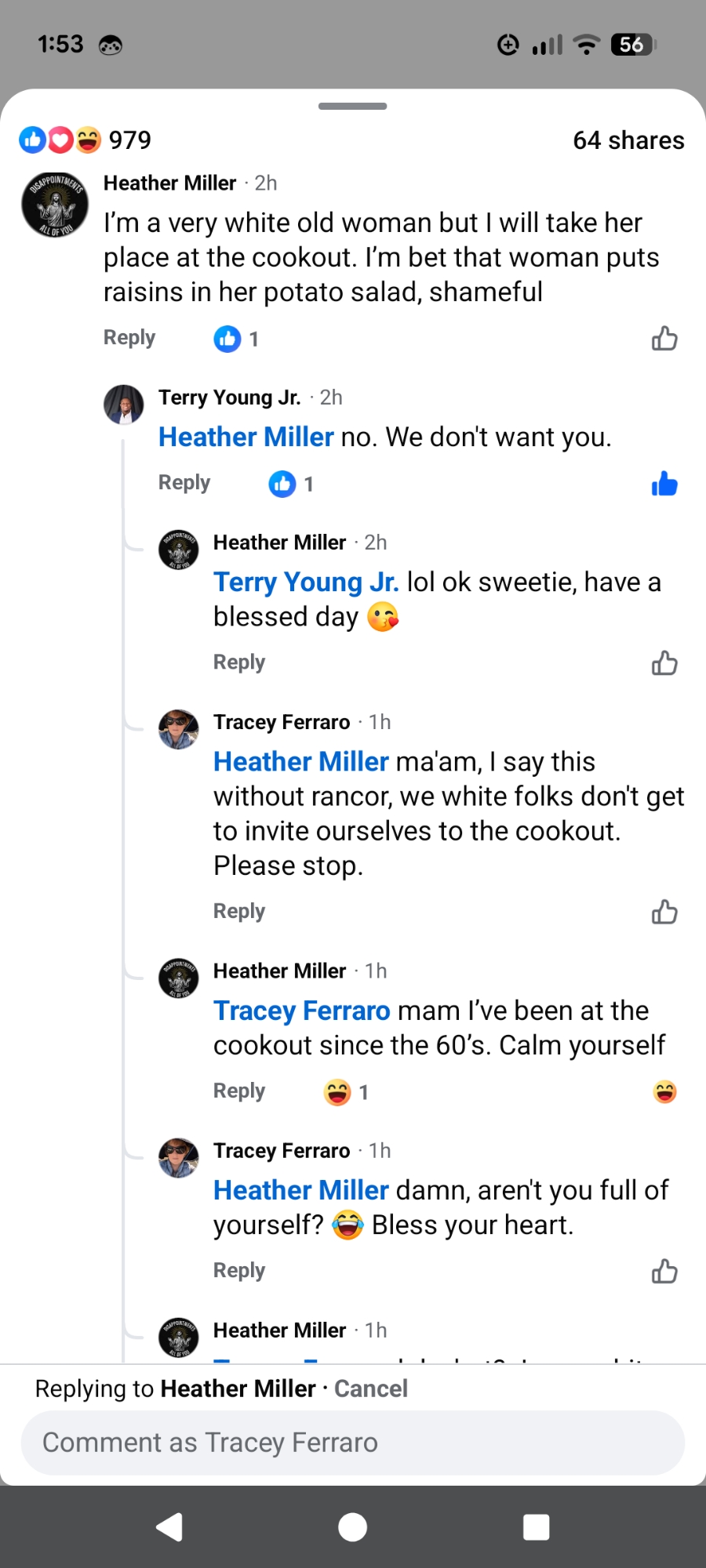Open blue Terry Young Jr. mention link
This screenshot has width=706, height=1568.
click(306, 583)
